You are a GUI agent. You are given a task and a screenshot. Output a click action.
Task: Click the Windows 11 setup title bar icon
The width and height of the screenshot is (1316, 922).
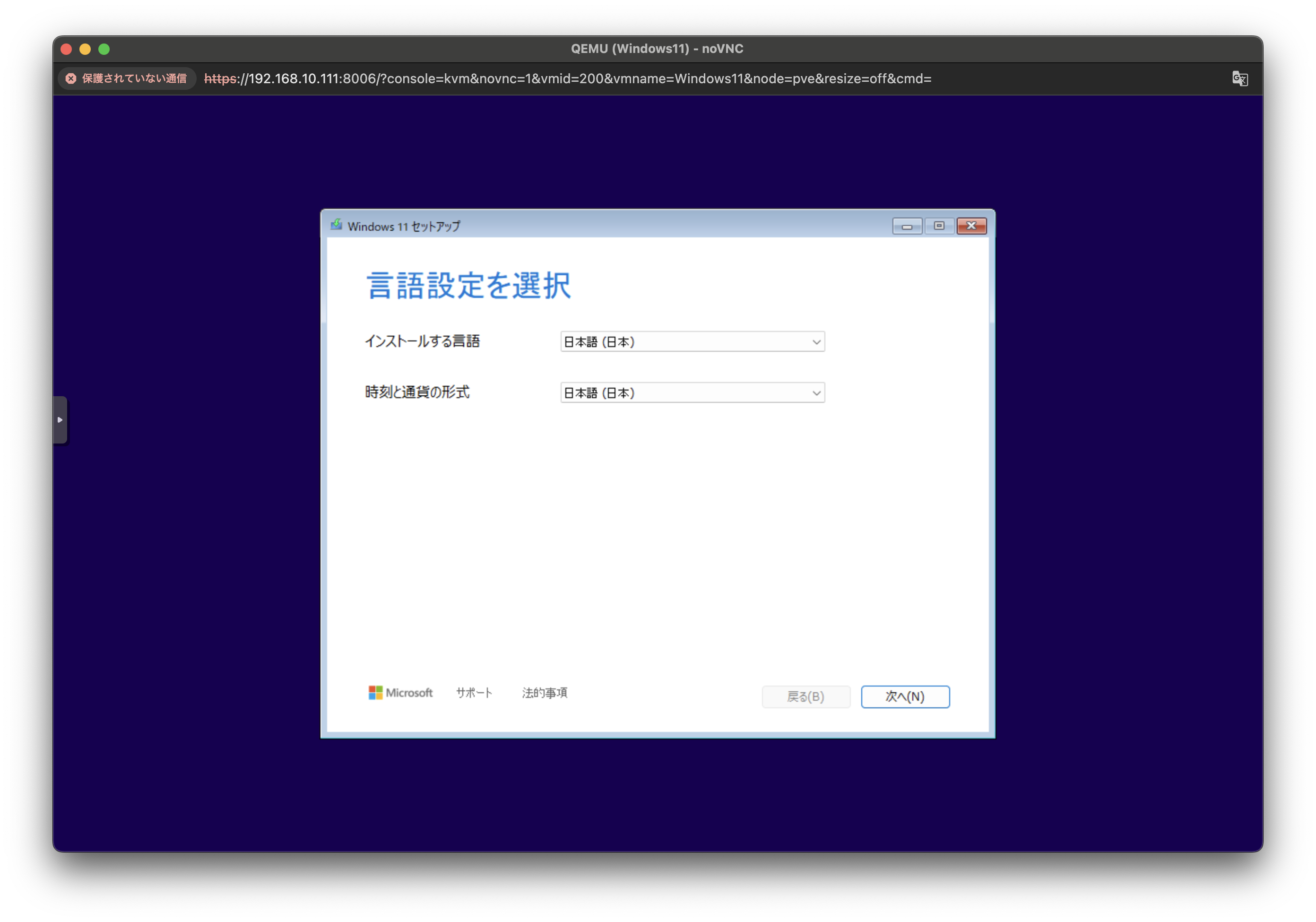click(x=337, y=226)
